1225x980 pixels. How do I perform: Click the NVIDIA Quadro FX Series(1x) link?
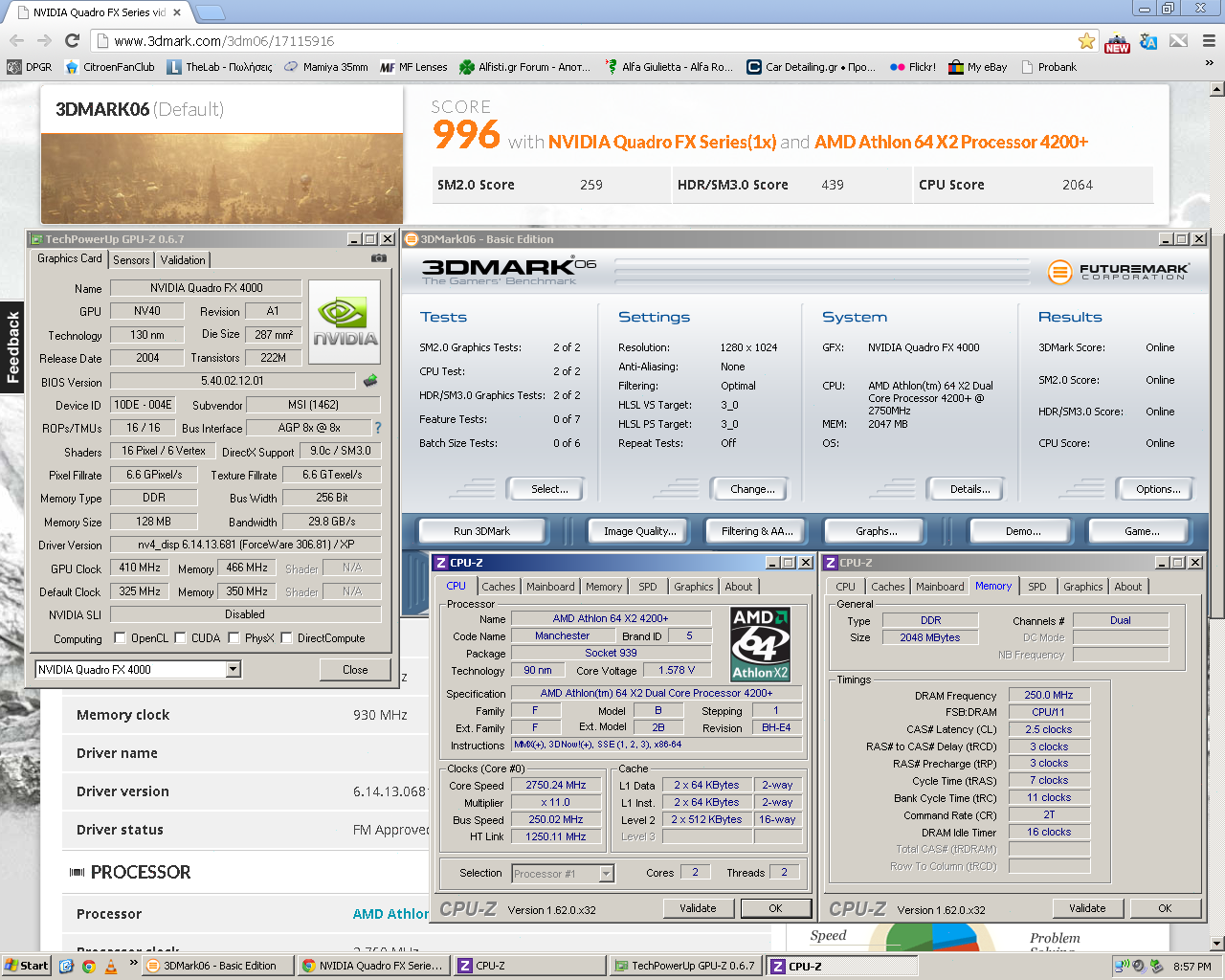(x=662, y=142)
